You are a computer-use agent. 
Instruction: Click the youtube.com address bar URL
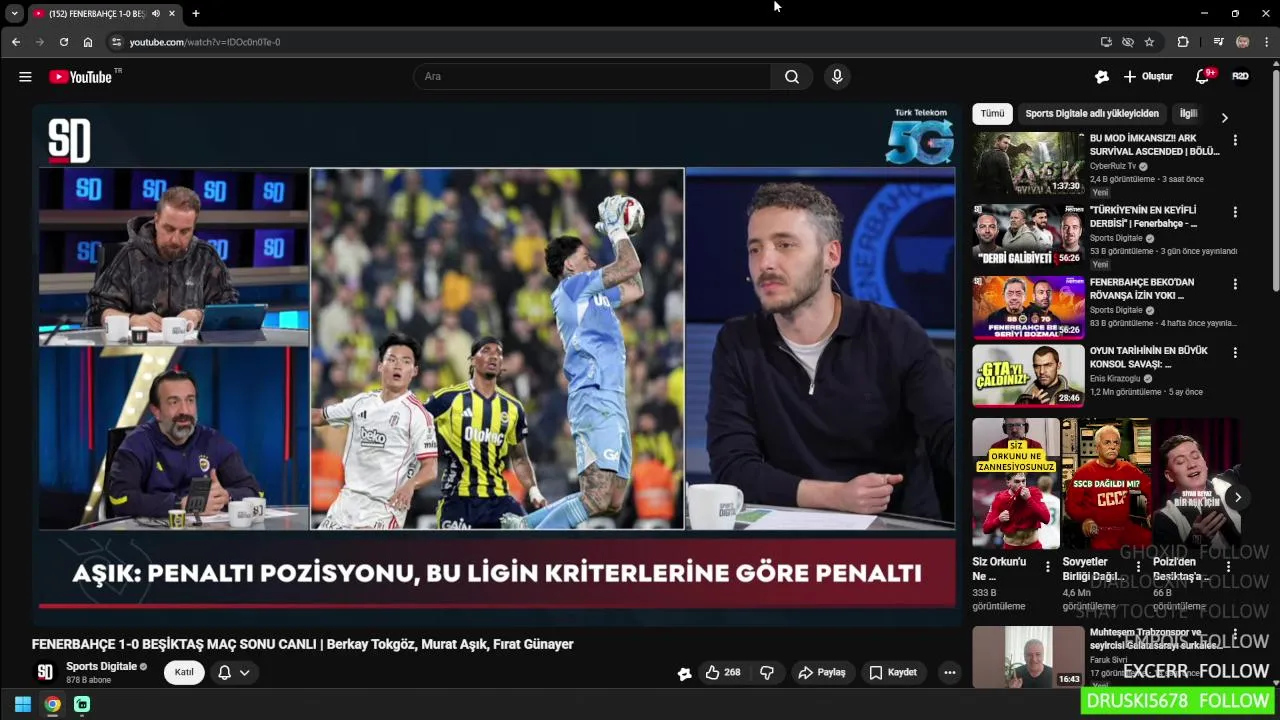coord(205,42)
